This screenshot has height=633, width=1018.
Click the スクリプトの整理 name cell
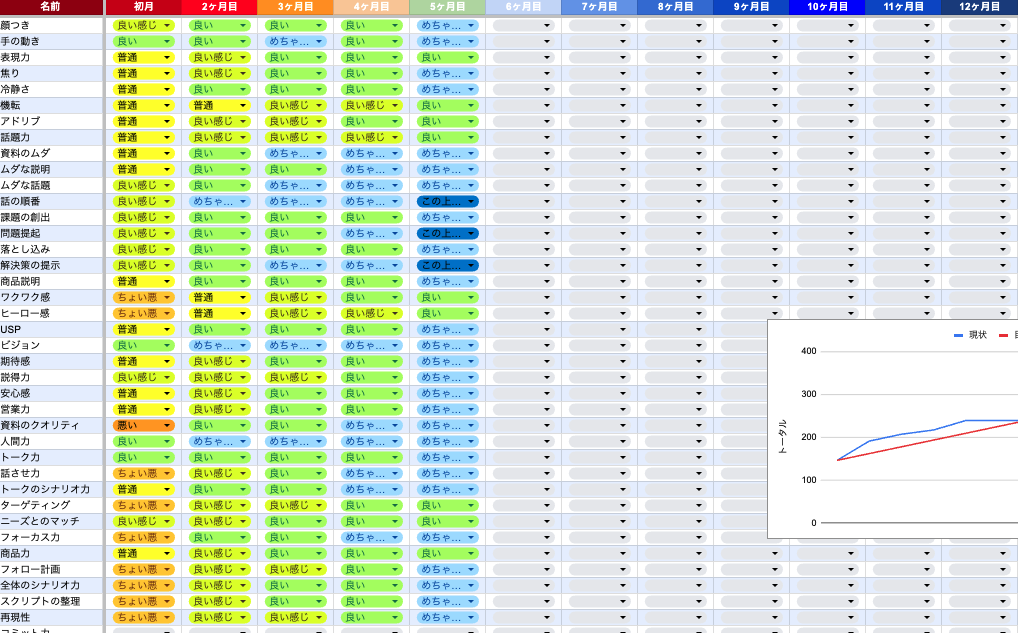tap(51, 601)
